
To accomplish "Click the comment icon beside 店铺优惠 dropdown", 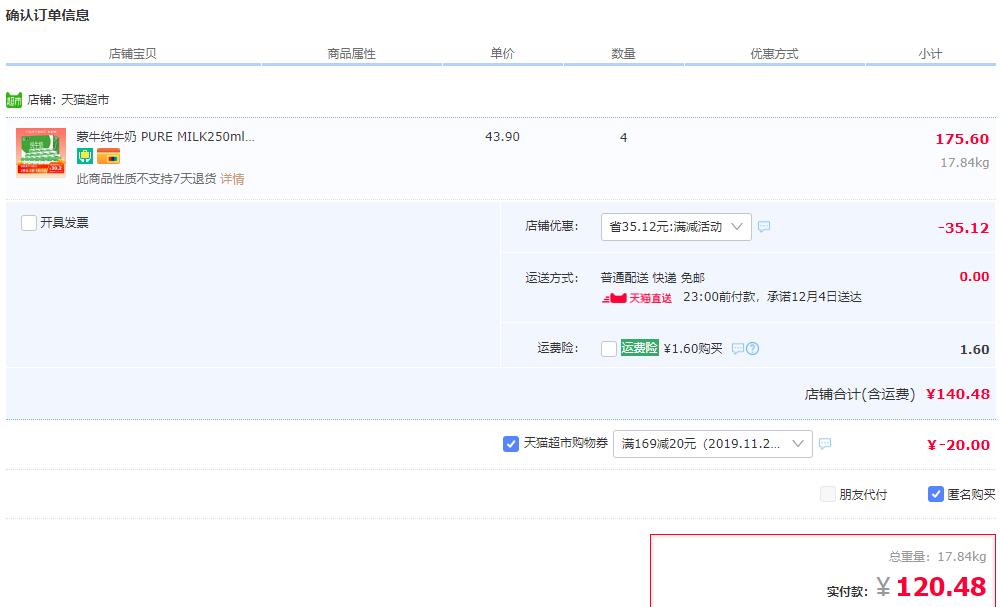I will point(764,226).
